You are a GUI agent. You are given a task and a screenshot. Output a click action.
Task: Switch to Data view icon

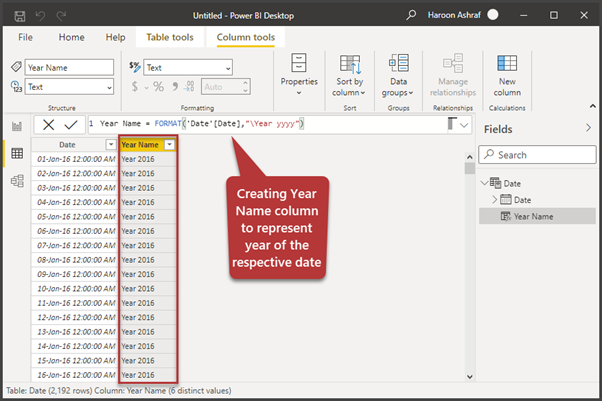(17, 153)
